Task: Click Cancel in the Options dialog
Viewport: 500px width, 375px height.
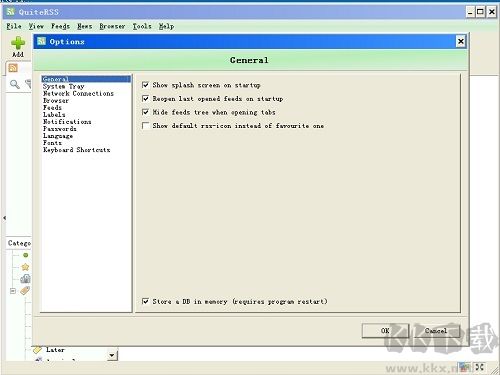Action: pos(436,331)
